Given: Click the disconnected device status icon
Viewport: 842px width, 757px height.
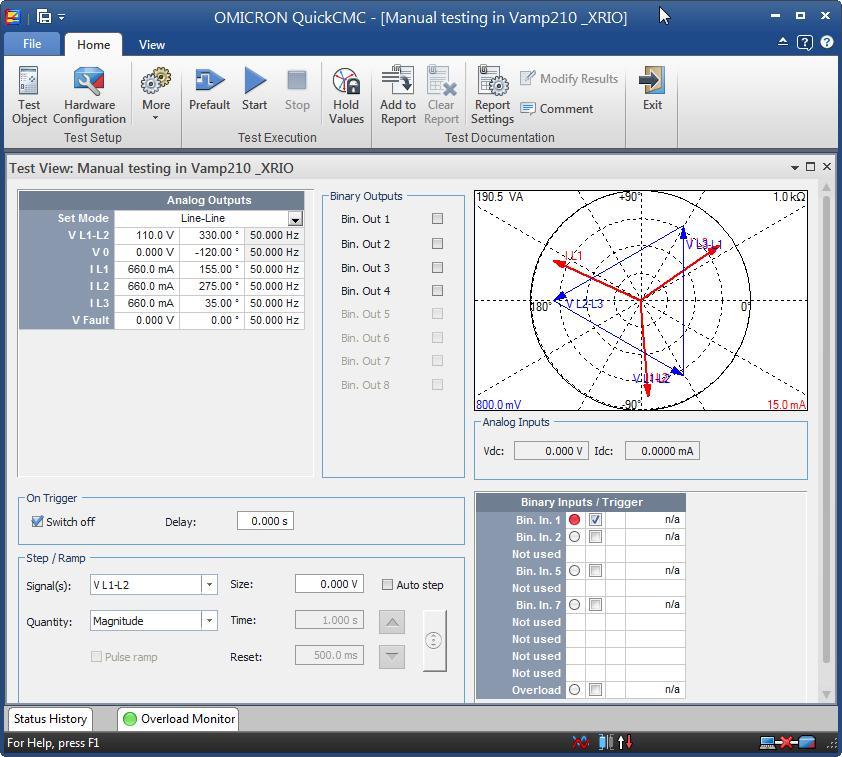Looking at the screenshot, I should click(787, 743).
